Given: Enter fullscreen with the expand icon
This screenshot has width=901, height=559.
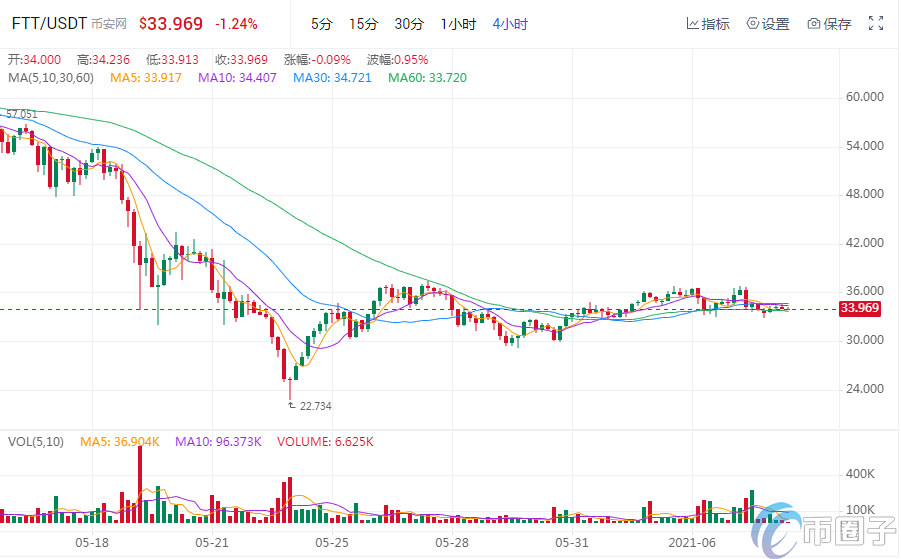Looking at the screenshot, I should (876, 23).
